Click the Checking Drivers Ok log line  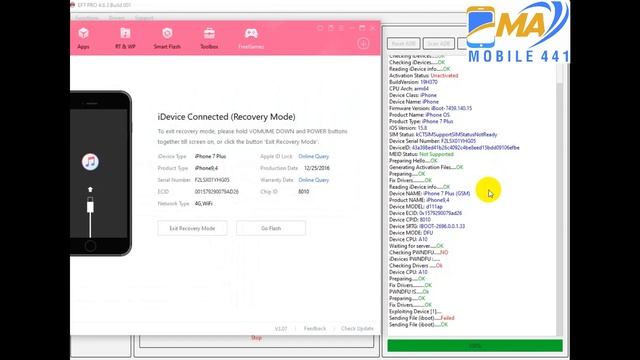(x=416, y=265)
